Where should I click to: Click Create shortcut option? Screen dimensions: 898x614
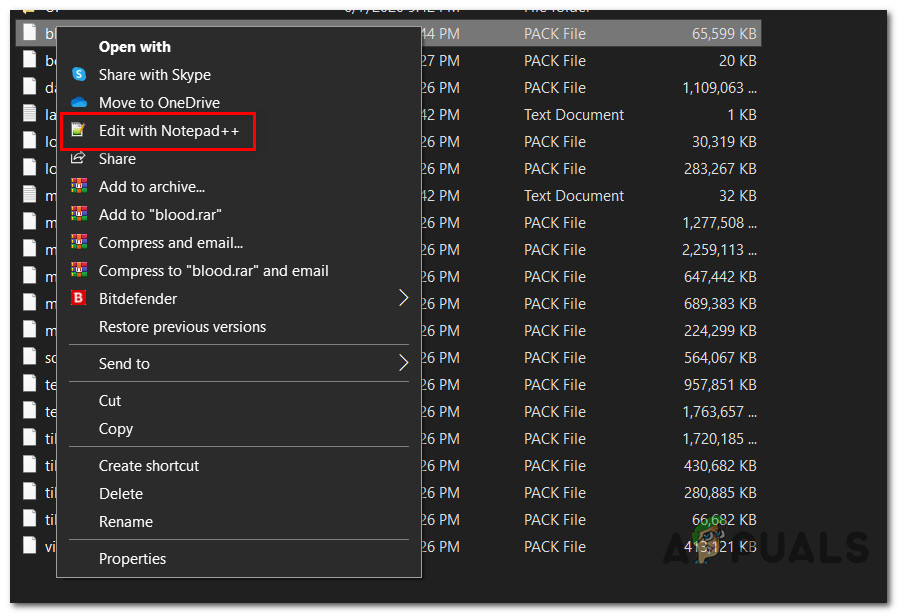(x=148, y=466)
